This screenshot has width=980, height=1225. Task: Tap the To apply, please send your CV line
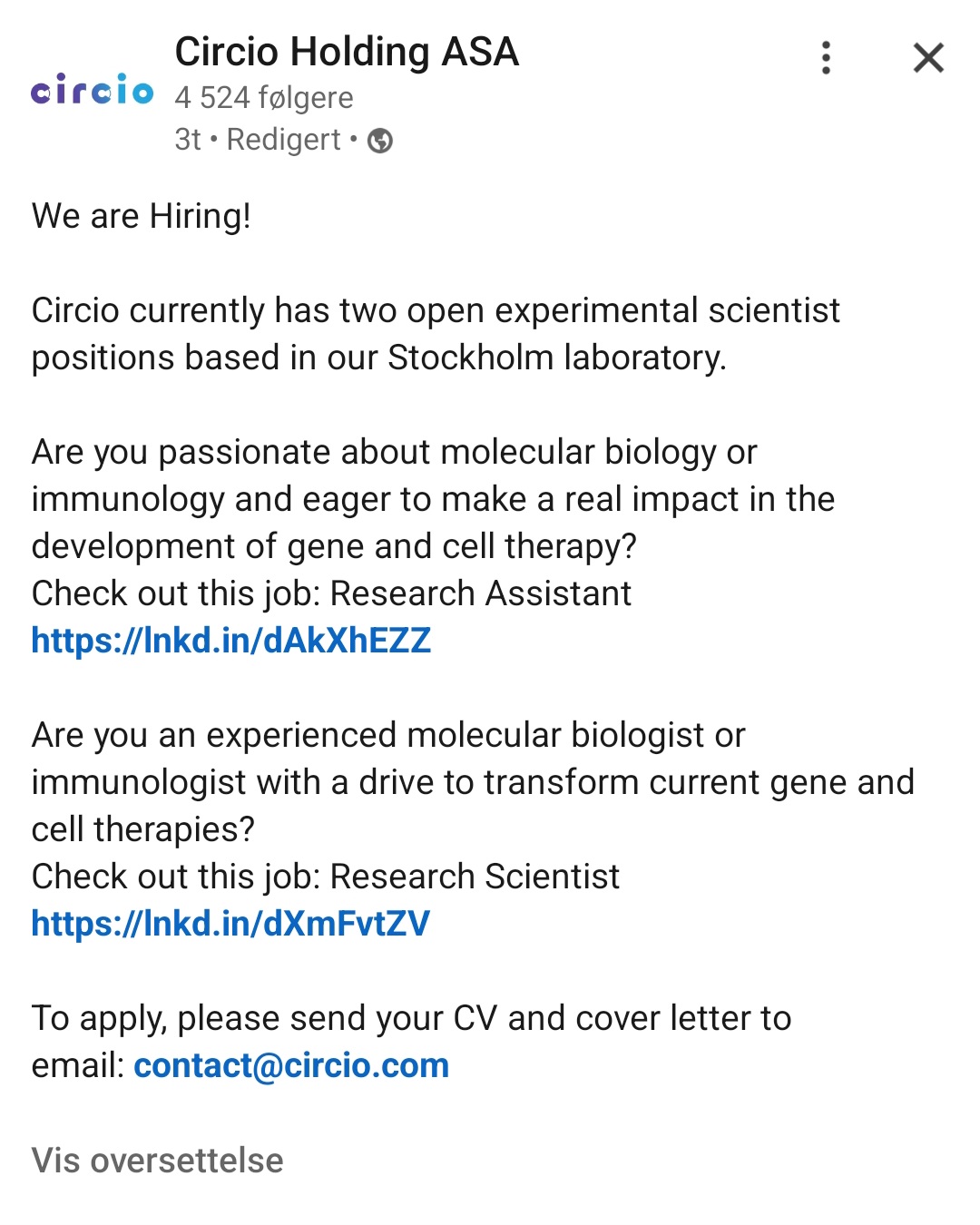point(411,1018)
